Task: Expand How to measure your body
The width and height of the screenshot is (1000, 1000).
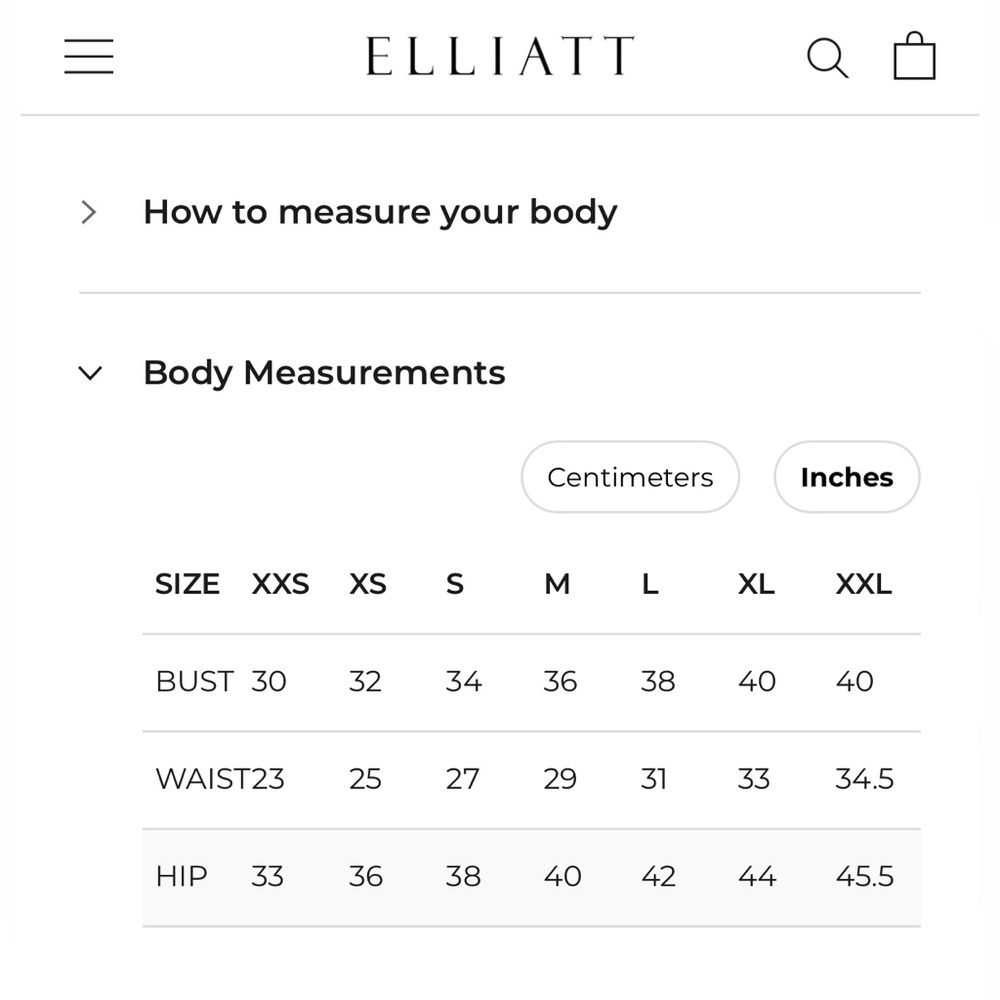Action: 380,212
